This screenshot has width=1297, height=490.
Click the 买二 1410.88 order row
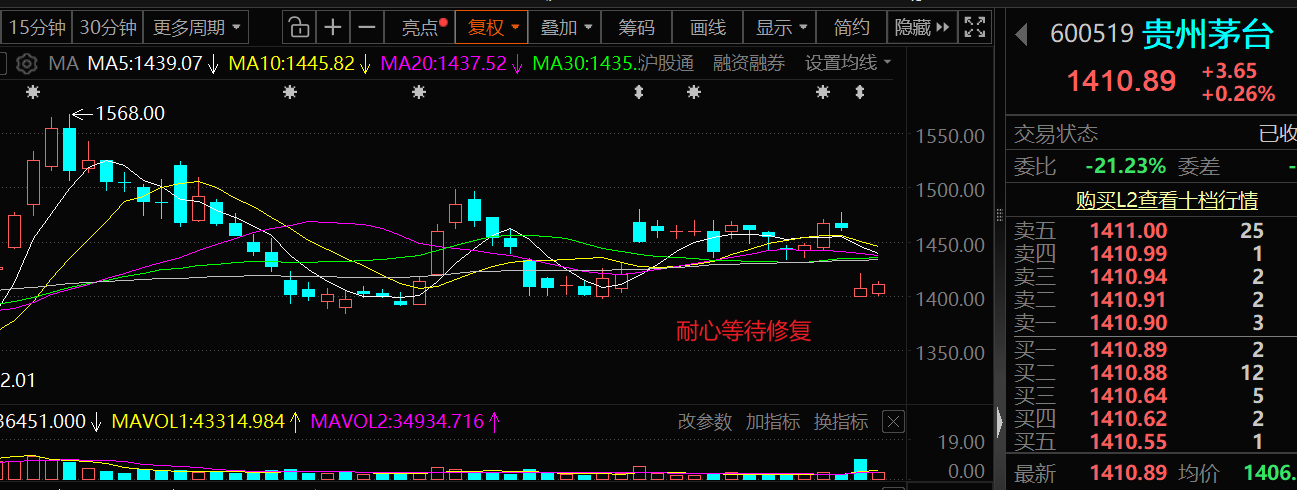[x=1152, y=373]
